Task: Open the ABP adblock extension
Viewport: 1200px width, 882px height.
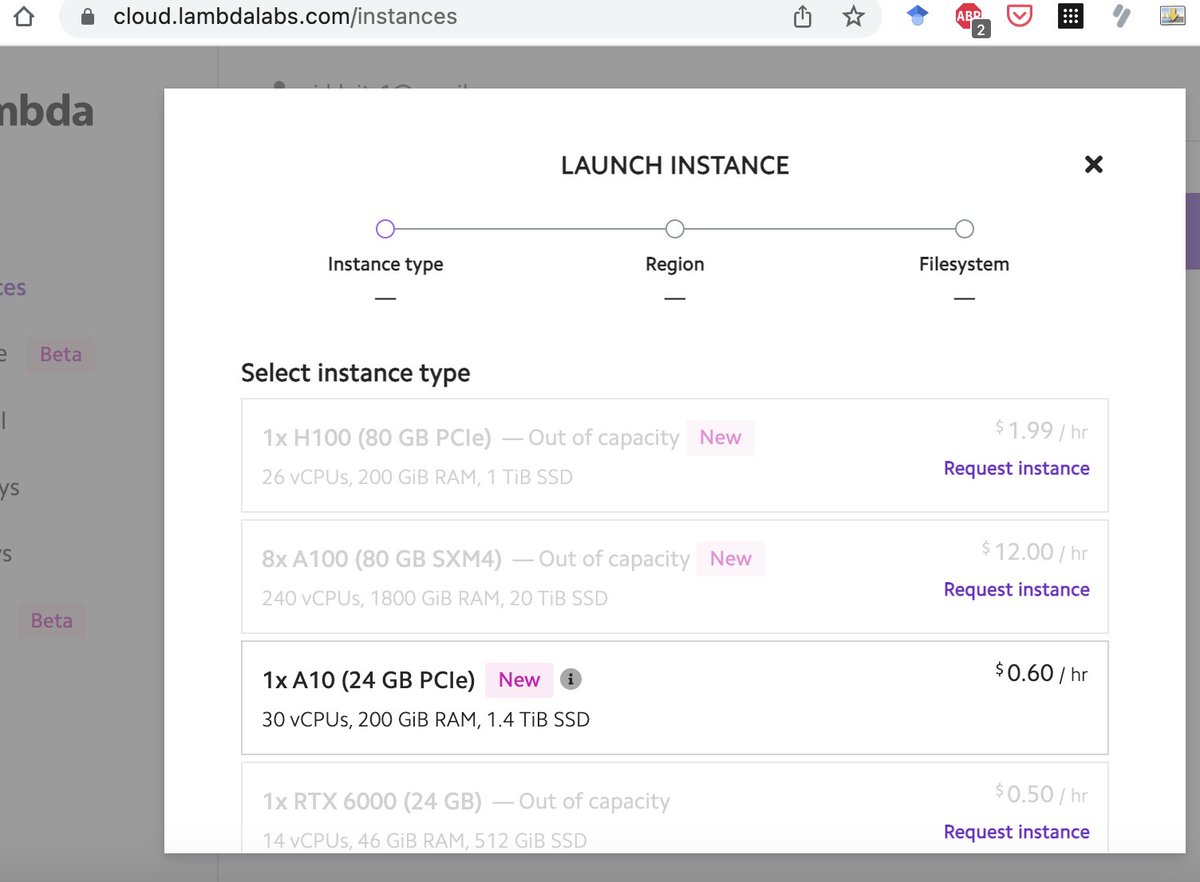Action: pos(969,18)
